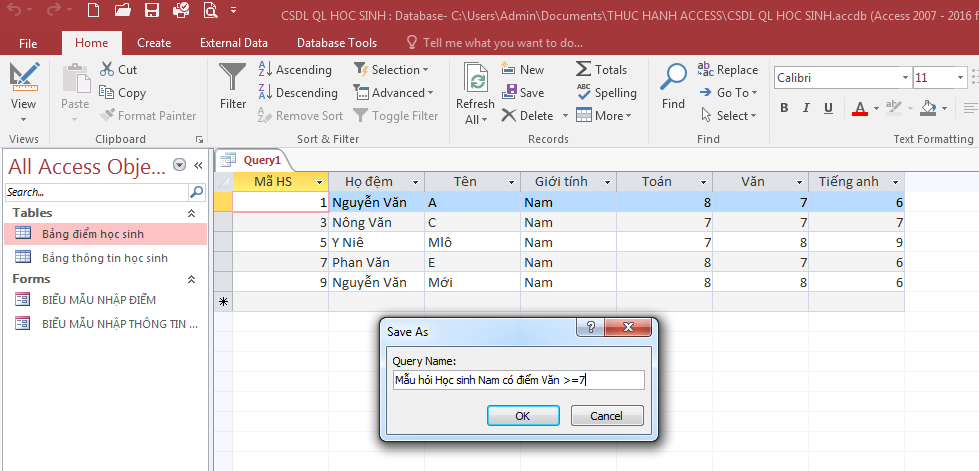979x471 pixels.
Task: Click the background fill color bucket
Action: pyautogui.click(x=928, y=108)
